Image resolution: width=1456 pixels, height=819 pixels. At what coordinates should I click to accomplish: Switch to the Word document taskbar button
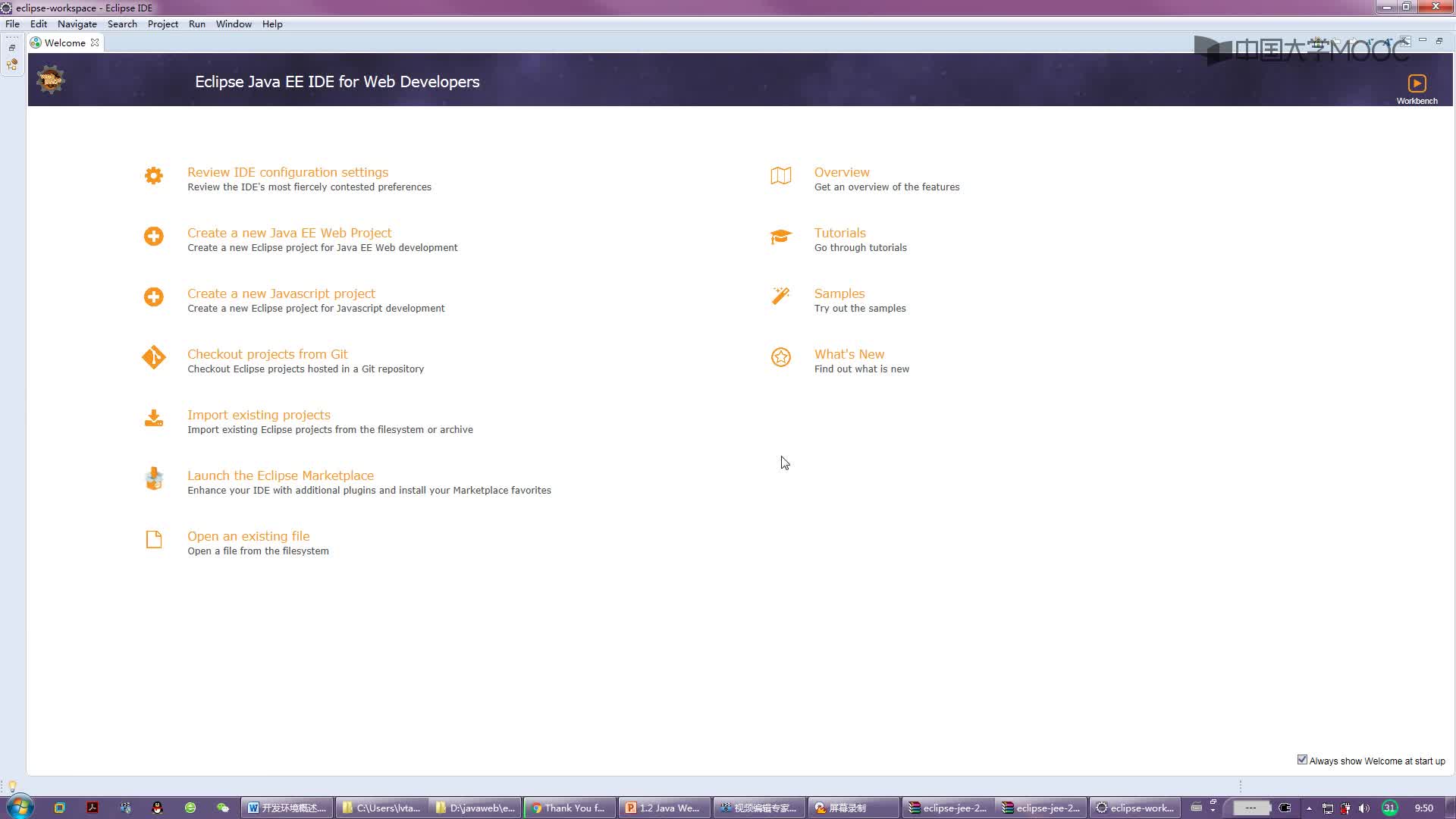pyautogui.click(x=288, y=808)
